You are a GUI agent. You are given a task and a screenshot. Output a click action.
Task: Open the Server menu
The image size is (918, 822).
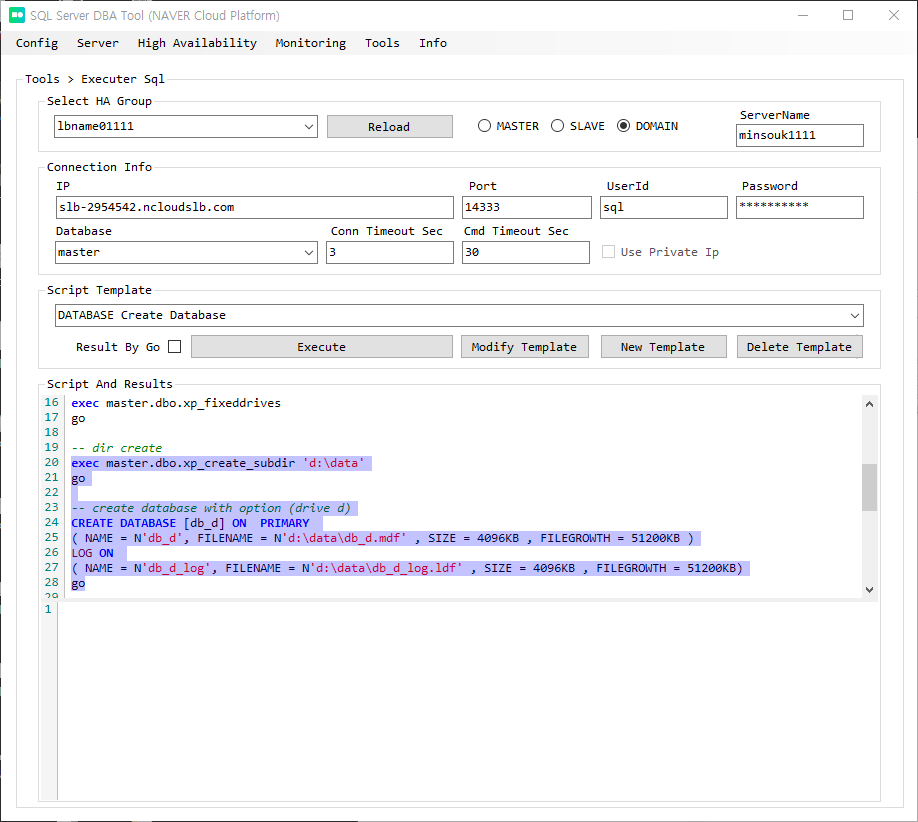[98, 43]
